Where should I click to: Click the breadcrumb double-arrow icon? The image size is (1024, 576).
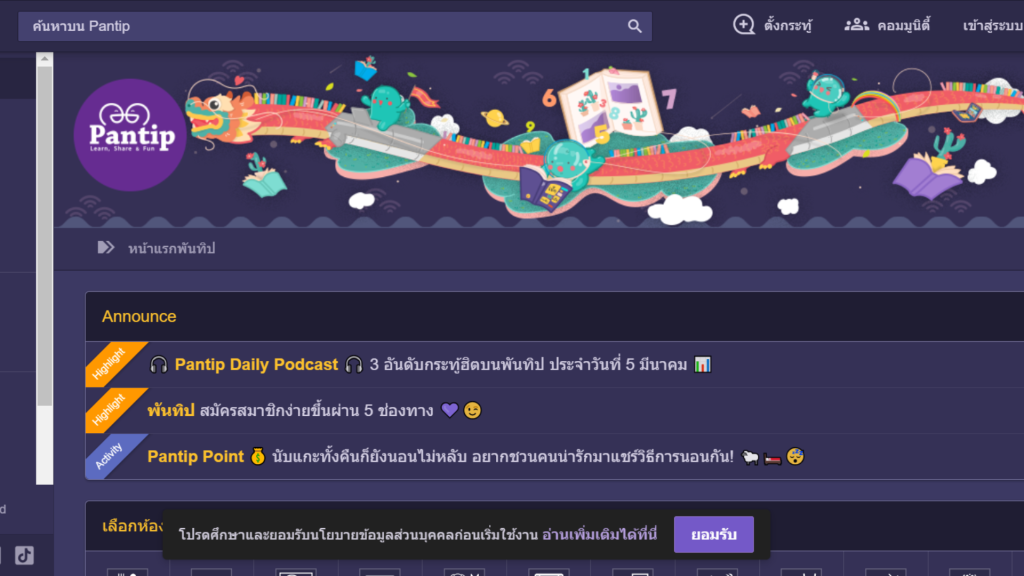pos(106,248)
